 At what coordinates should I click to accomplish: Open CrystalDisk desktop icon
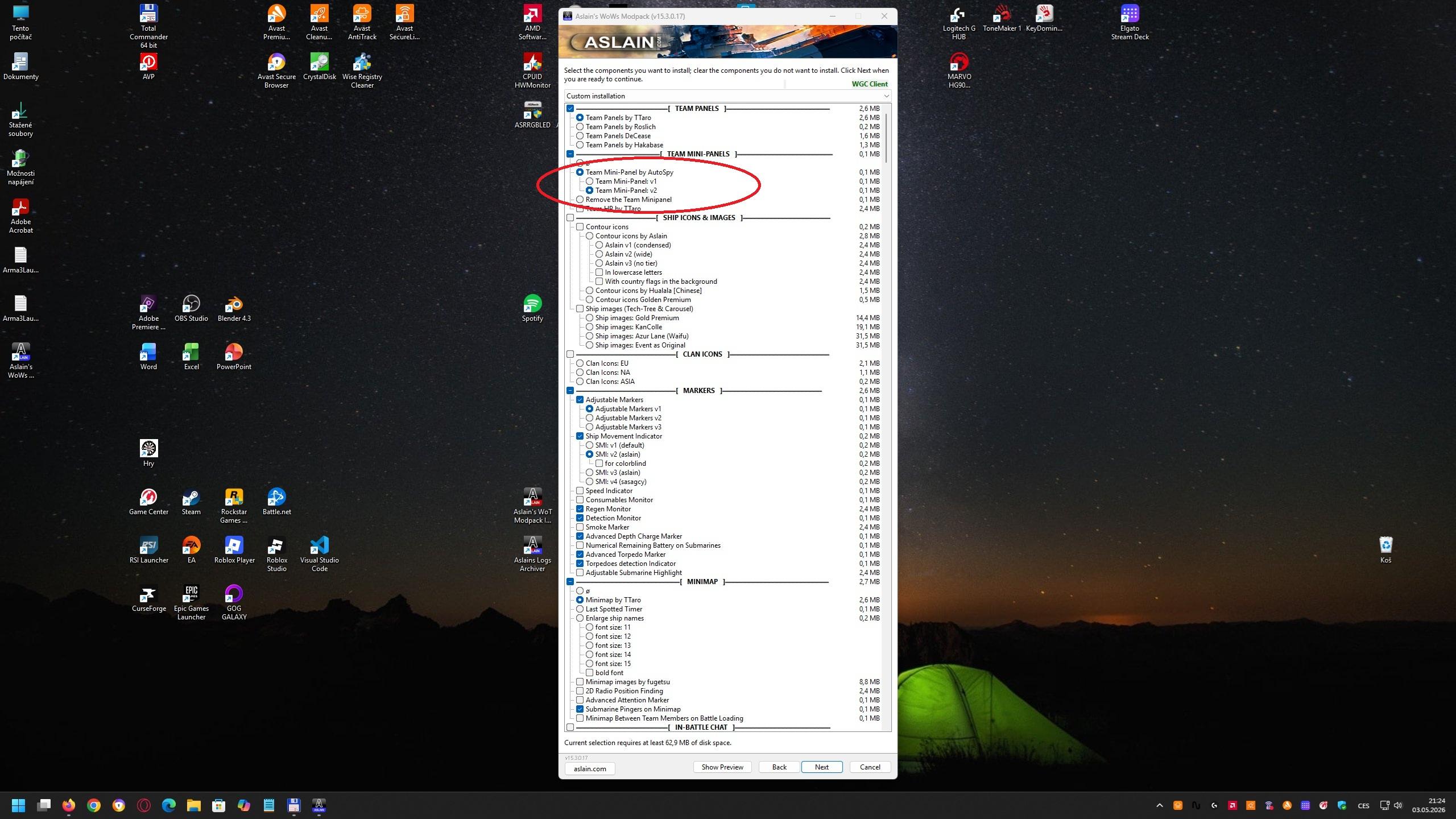click(x=319, y=67)
